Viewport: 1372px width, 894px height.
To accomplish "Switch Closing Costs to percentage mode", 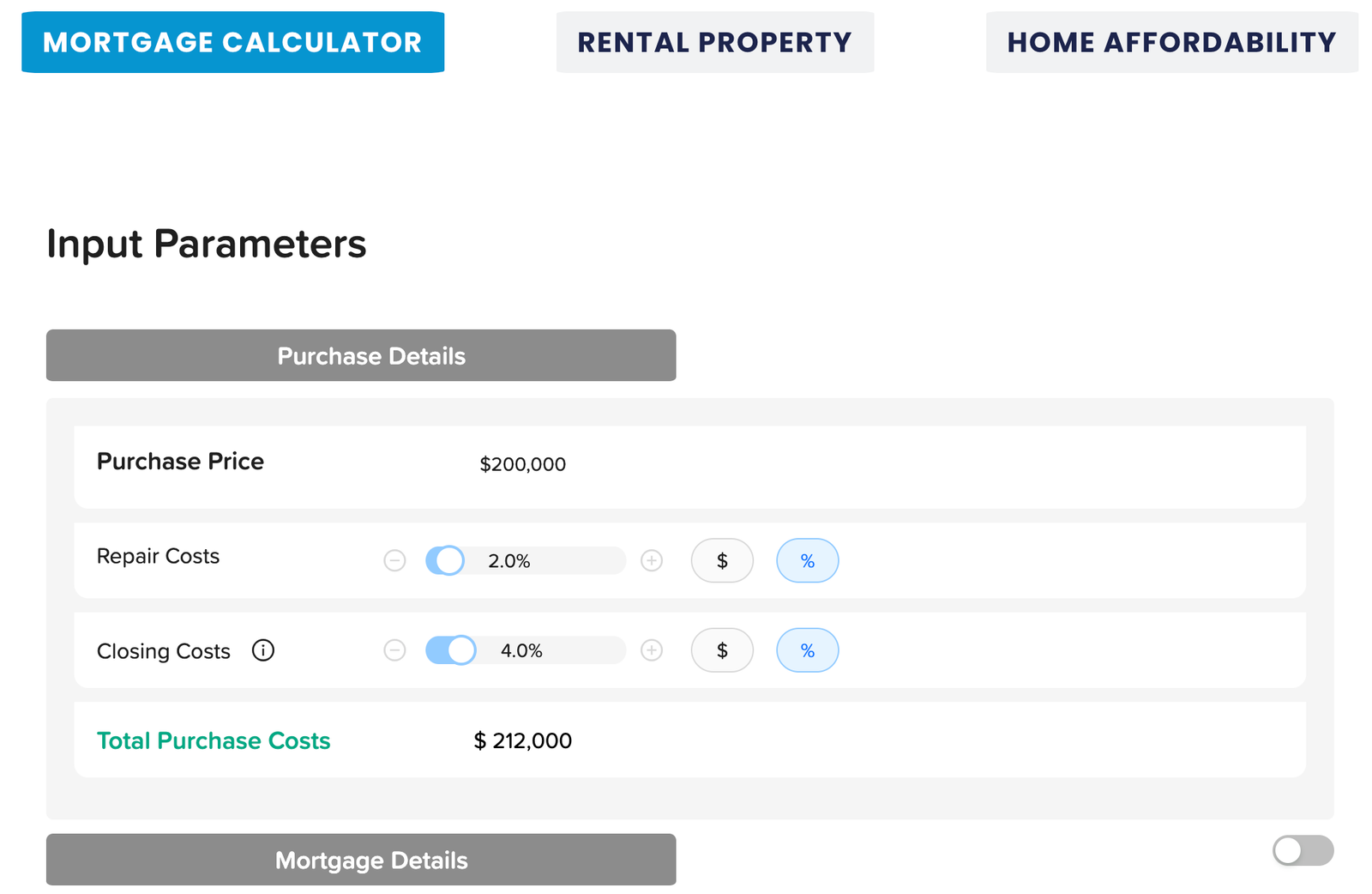I will pyautogui.click(x=807, y=650).
